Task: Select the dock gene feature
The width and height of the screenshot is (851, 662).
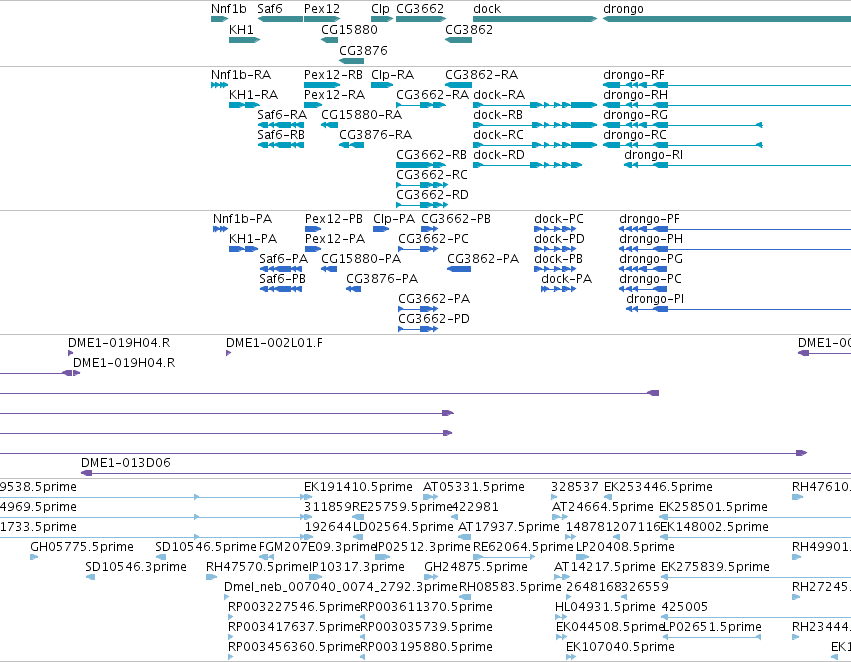Action: [535, 19]
